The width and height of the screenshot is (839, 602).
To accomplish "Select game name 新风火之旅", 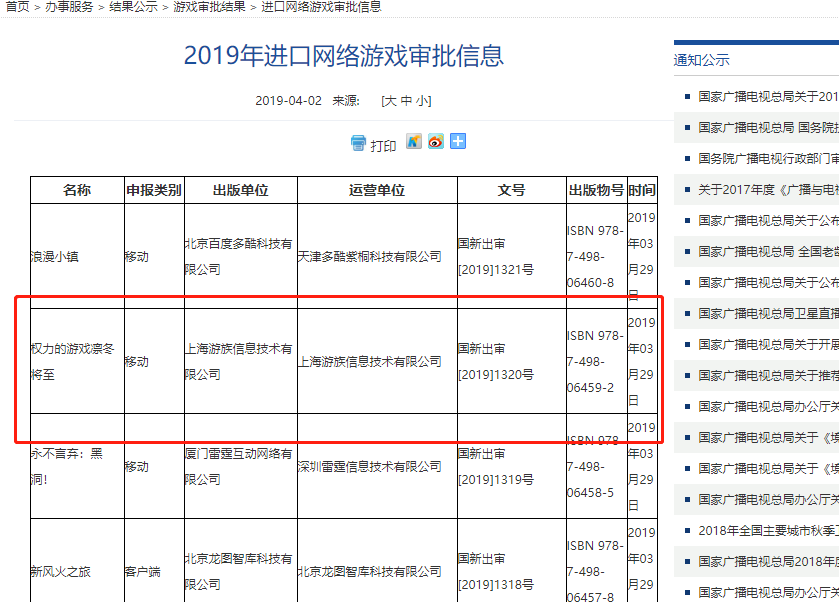I will click(x=60, y=571).
